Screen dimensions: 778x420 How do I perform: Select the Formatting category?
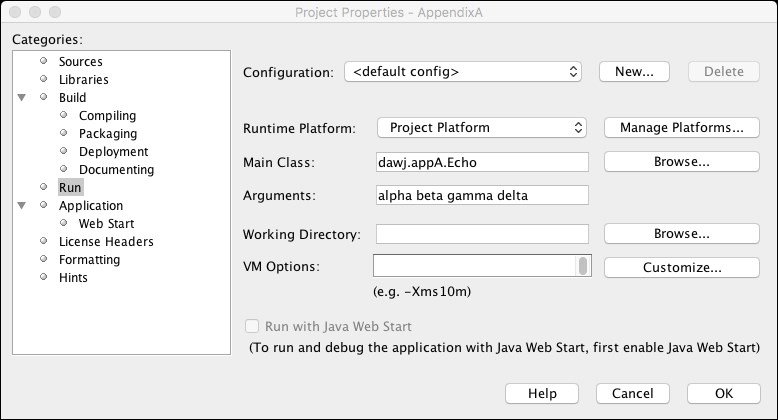(x=89, y=260)
